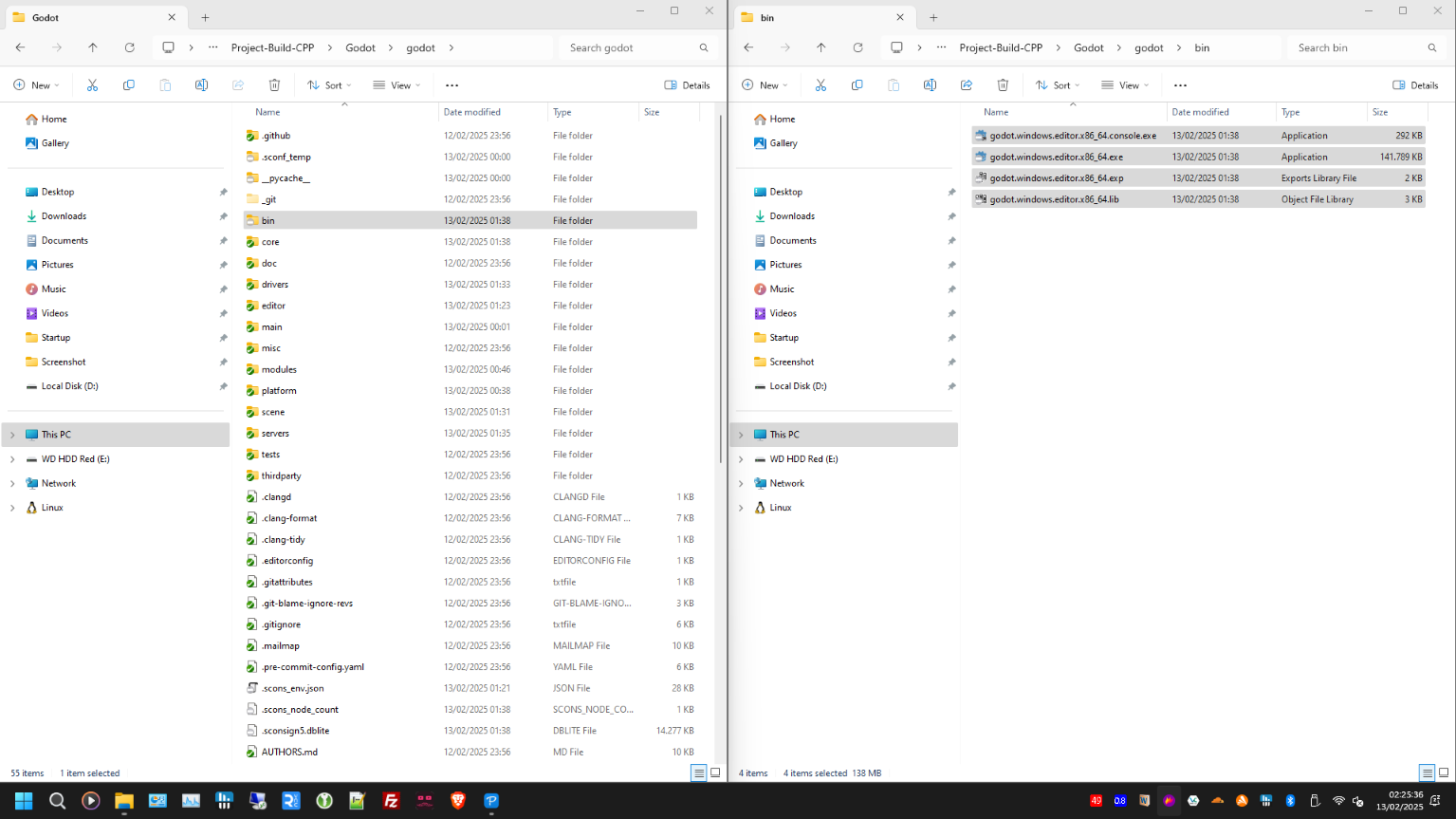Click Copy icon in Godot window toolbar

(x=128, y=85)
